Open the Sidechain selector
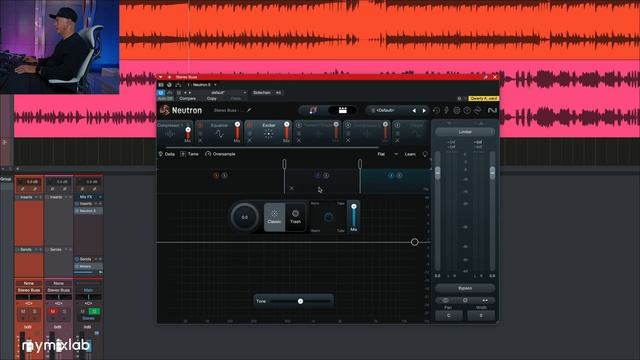The width and height of the screenshot is (640, 360). [267, 93]
